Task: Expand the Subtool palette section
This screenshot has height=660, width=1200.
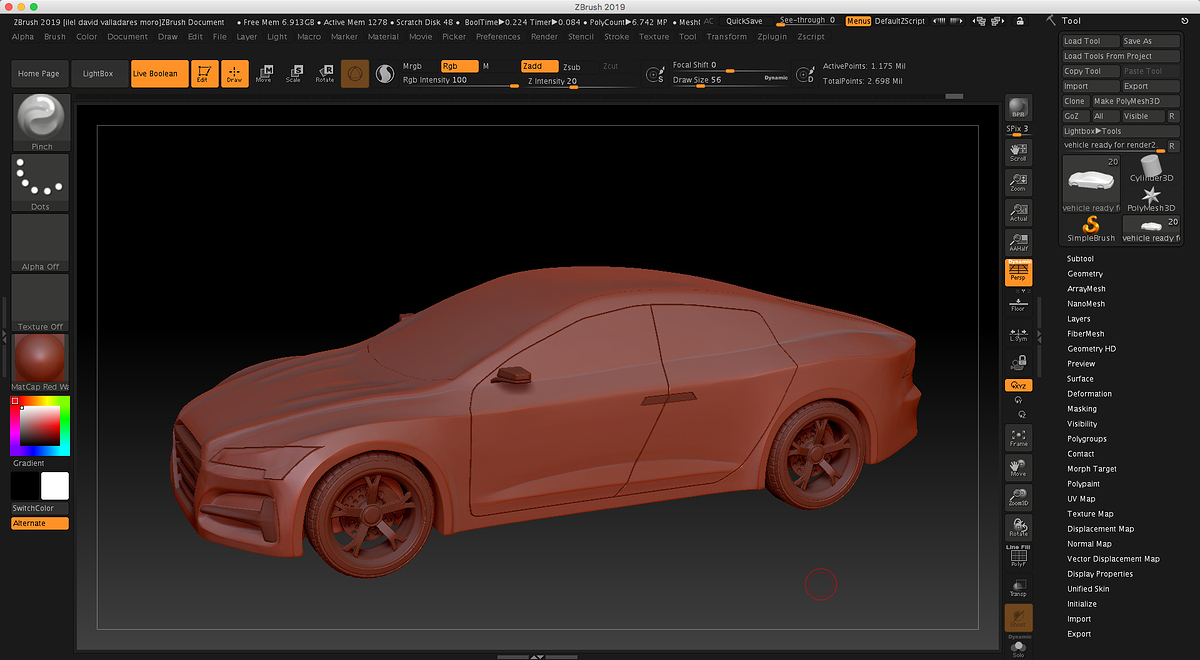Action: [1080, 259]
